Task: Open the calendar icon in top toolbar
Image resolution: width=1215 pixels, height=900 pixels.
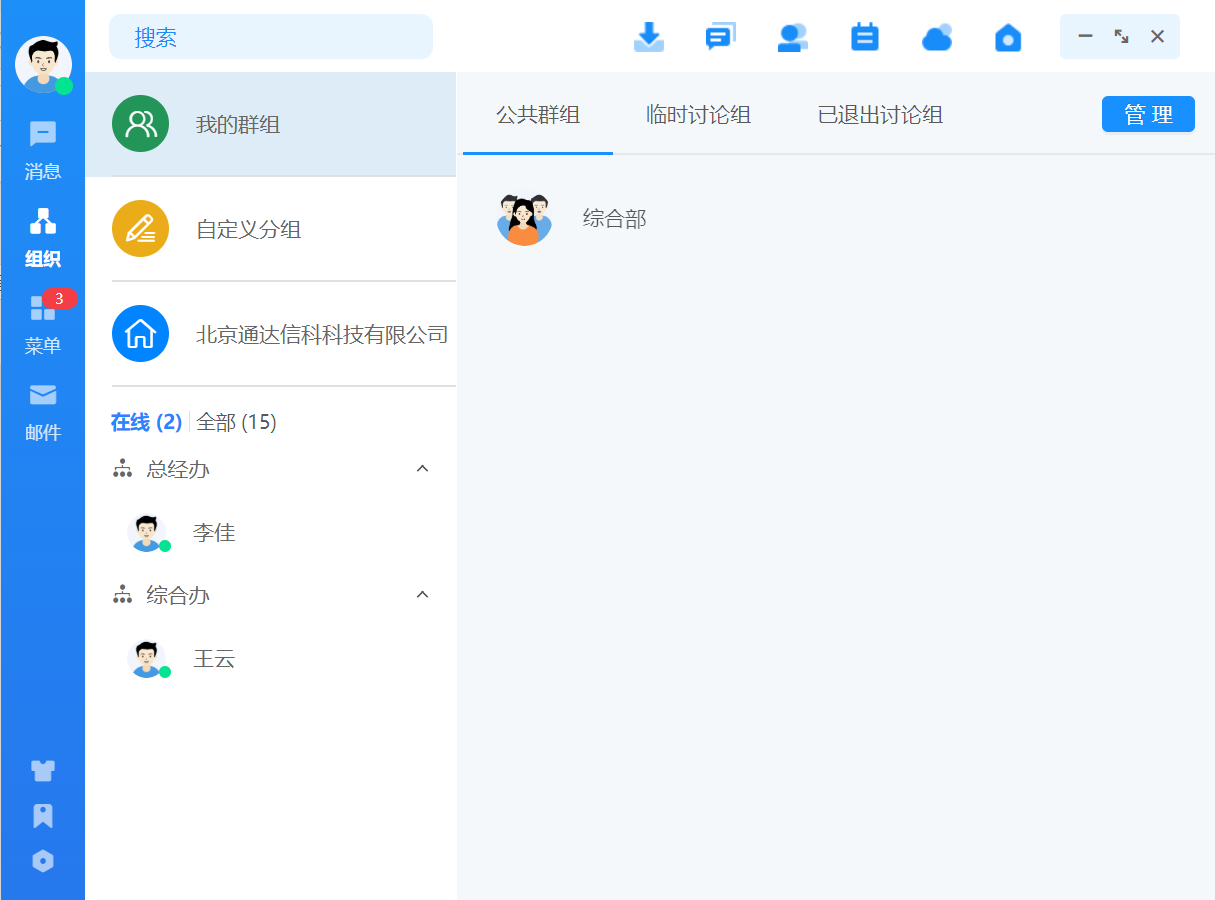Action: pos(864,37)
